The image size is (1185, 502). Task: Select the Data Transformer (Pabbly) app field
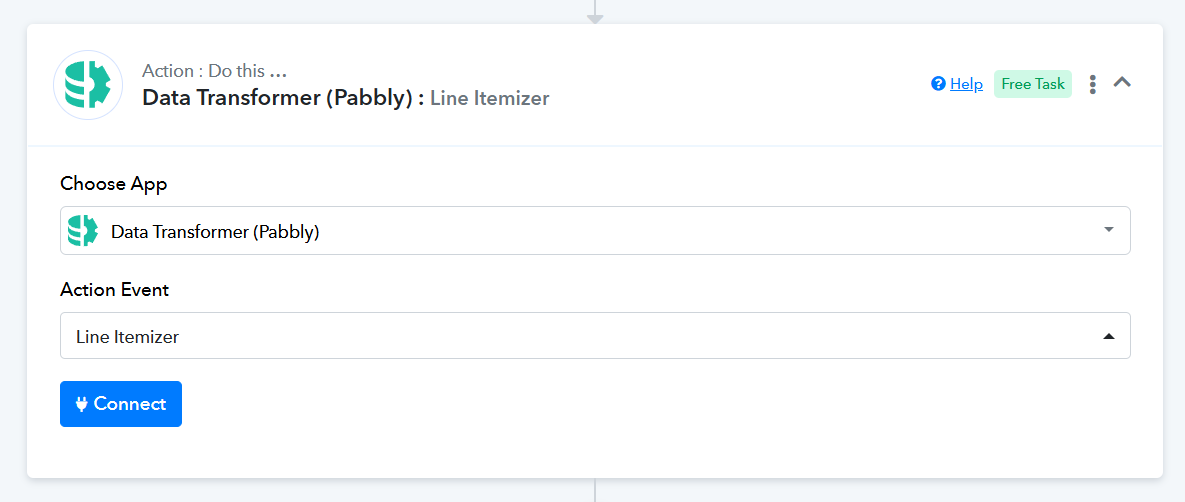[x=596, y=231]
